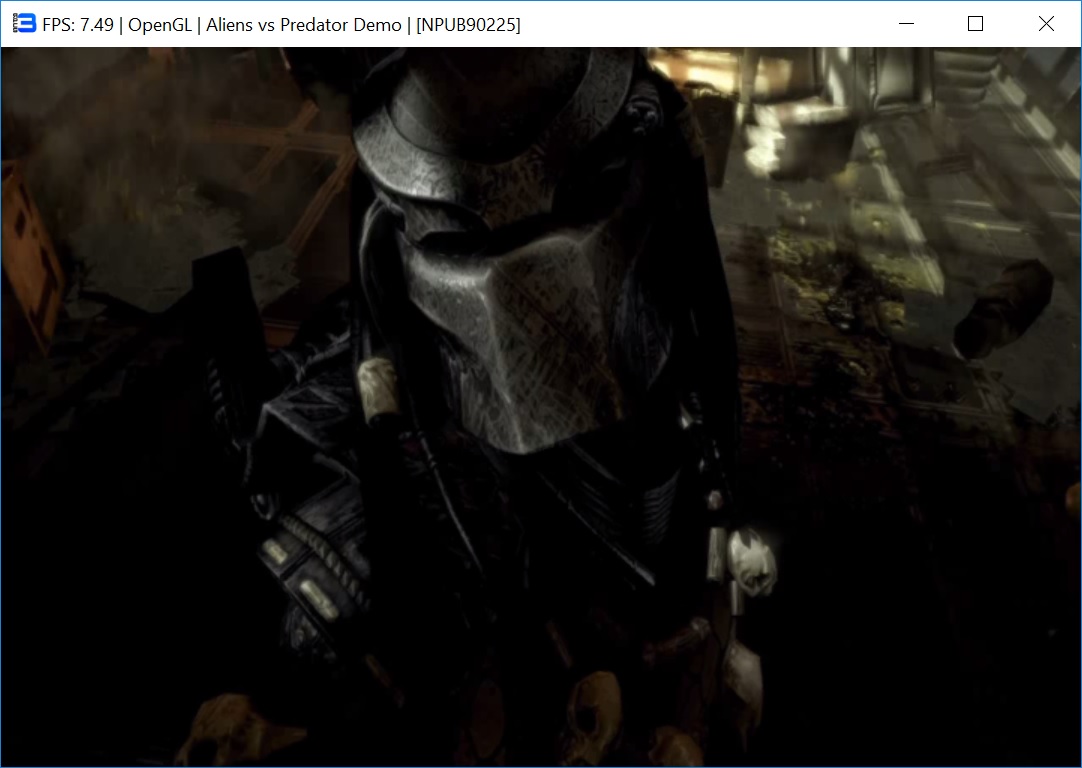Click the hanging skull at bottom right
The width and height of the screenshot is (1082, 768).
(740, 680)
